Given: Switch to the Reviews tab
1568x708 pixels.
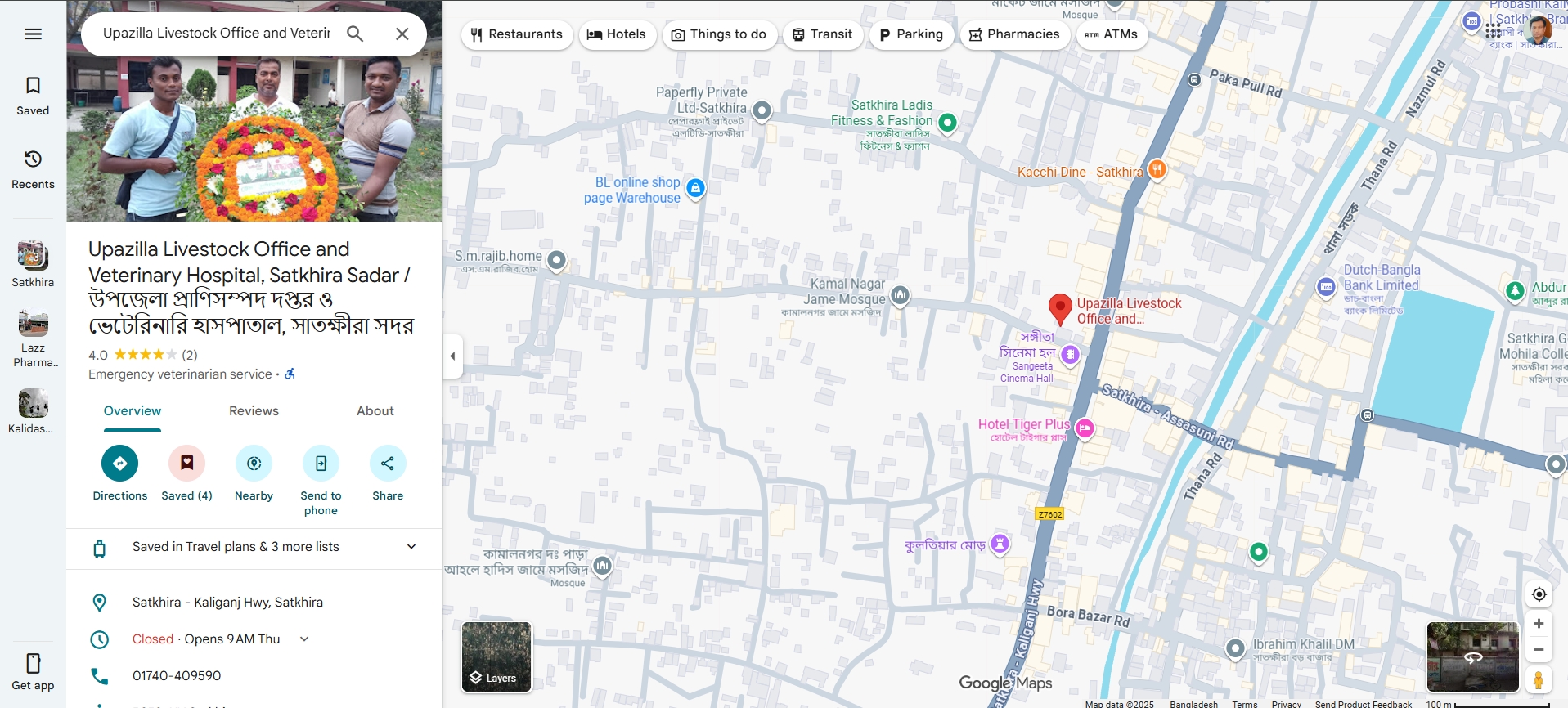Looking at the screenshot, I should point(254,411).
